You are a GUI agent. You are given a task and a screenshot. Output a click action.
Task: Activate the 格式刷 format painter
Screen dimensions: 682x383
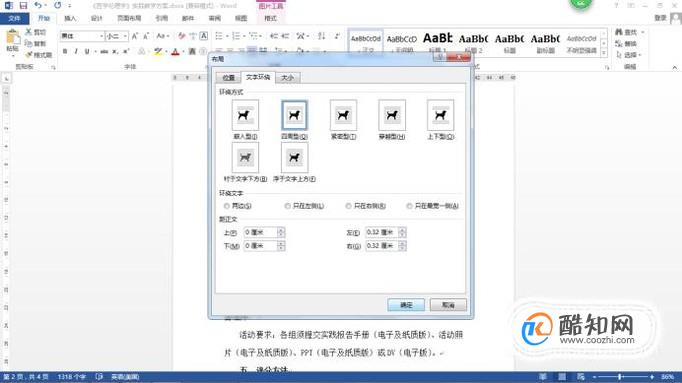tap(38, 55)
